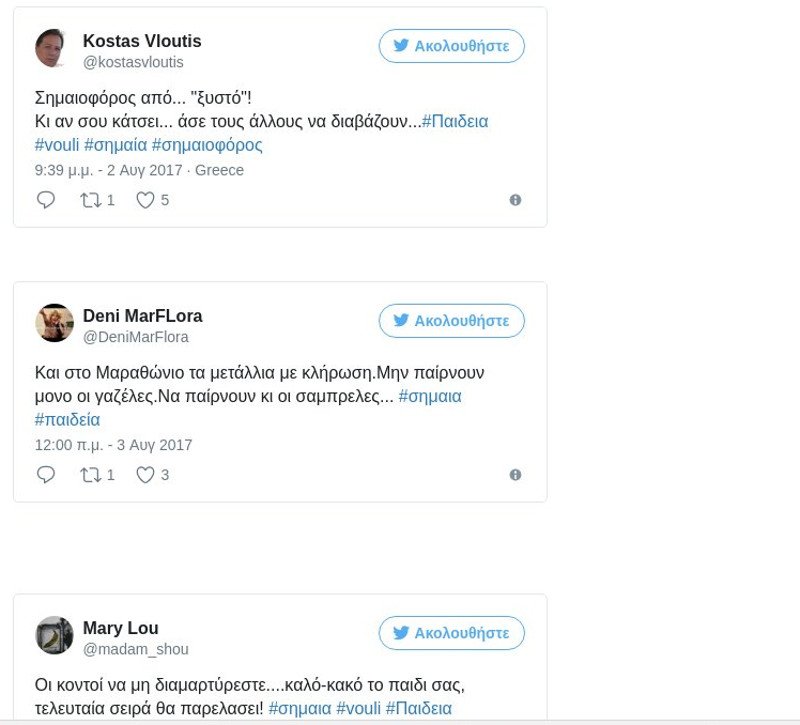The image size is (800, 725).
Task: Open info icon on Deni MarFLora tweet
Action: [515, 475]
